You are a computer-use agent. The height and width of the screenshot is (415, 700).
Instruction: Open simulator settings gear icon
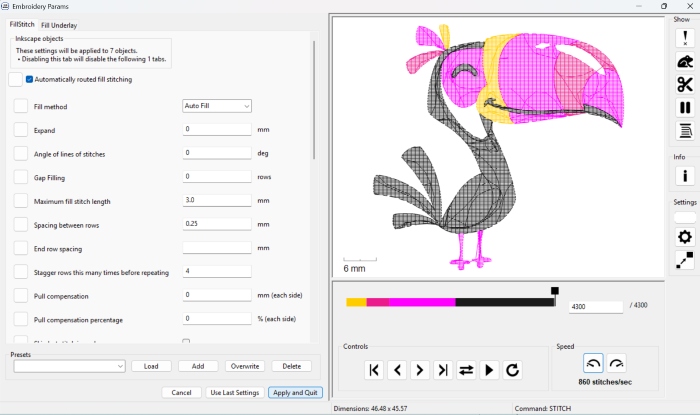[x=684, y=237]
